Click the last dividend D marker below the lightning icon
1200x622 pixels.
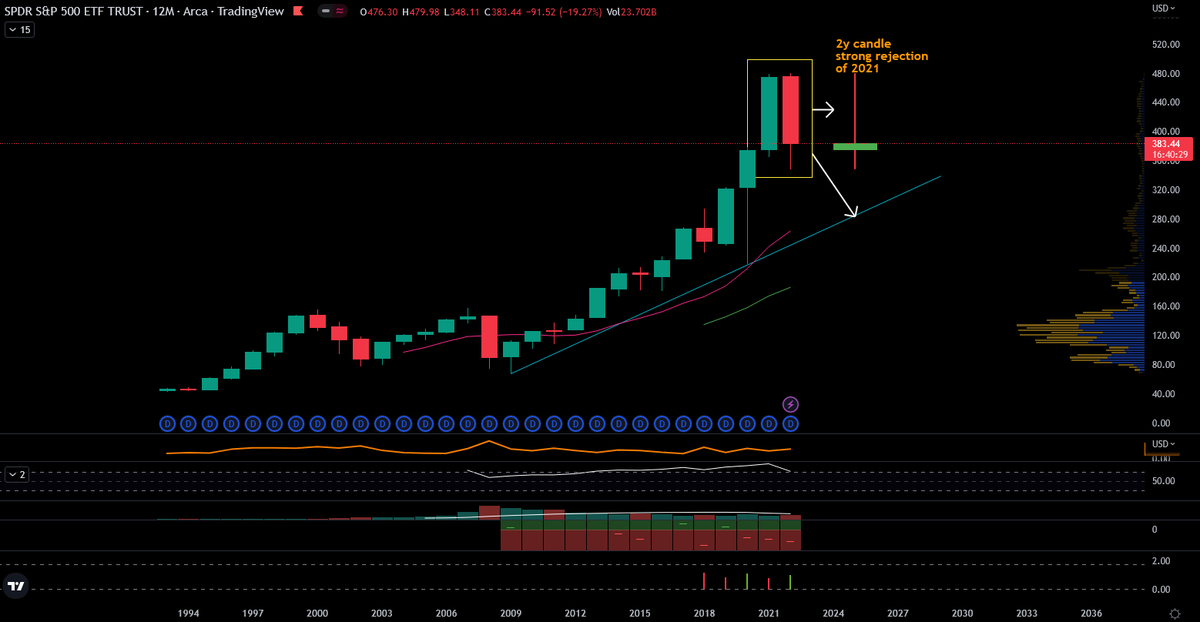(790, 424)
